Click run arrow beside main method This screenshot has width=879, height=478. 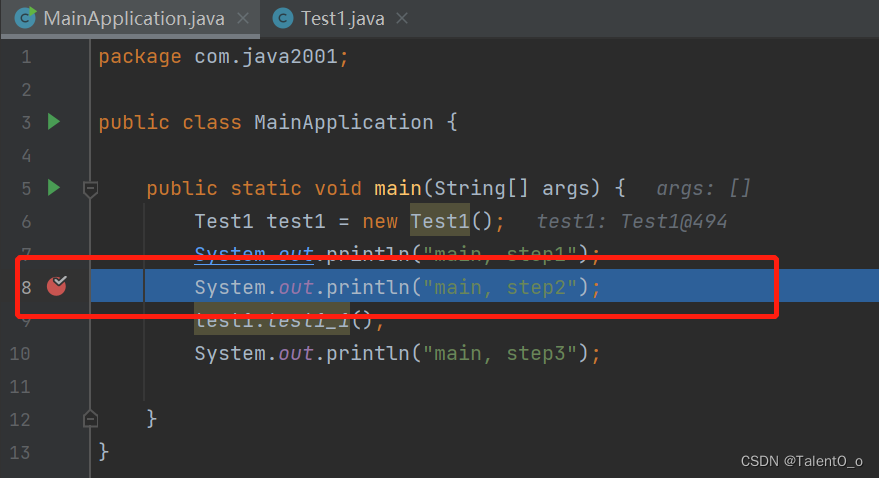coord(54,188)
